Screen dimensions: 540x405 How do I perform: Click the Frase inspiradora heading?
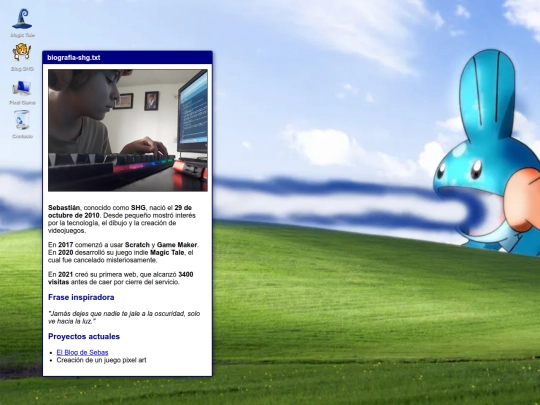pyautogui.click(x=81, y=297)
